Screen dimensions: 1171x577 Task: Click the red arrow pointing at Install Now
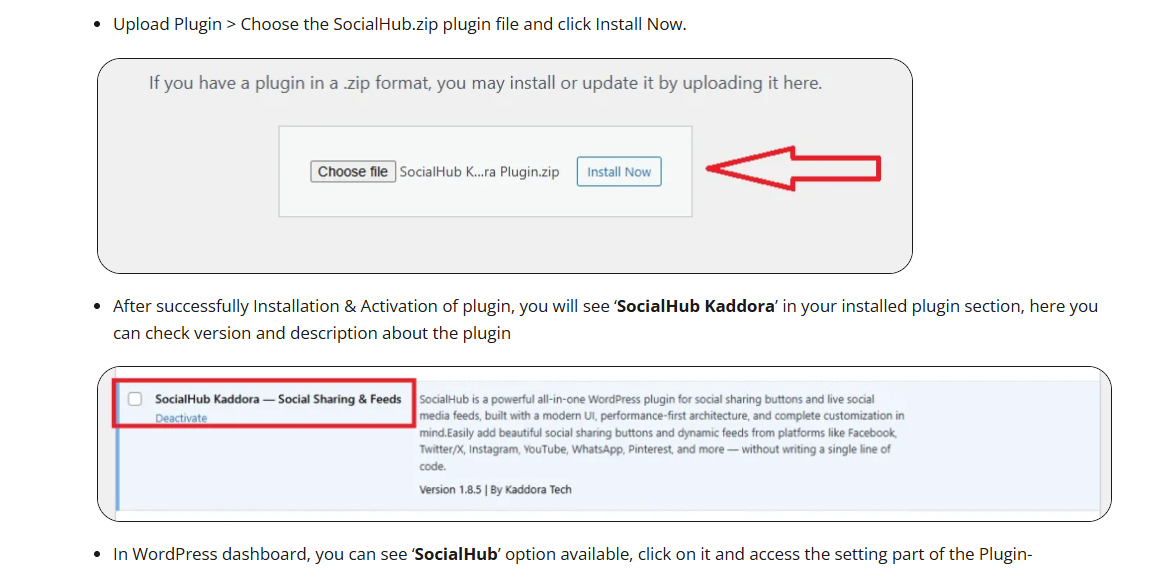click(x=794, y=168)
